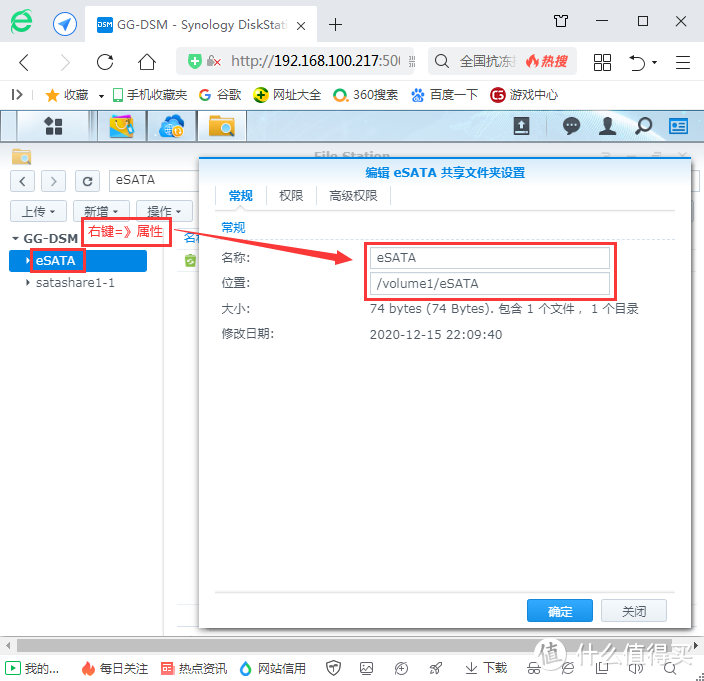Open the DSM widgets panel icon
The image size is (704, 681).
coord(678,126)
